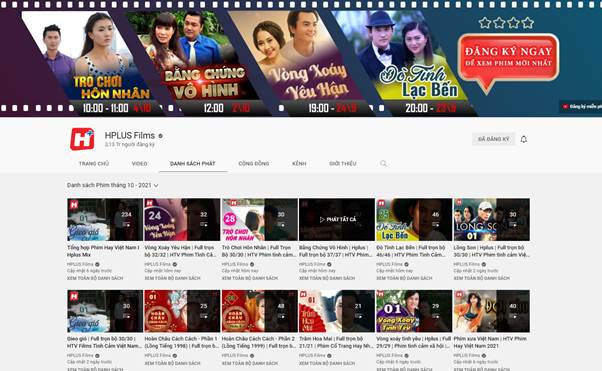Click the Hoàn Châu Cách Cách - Phần 2 title
This screenshot has height=371, width=602.
click(259, 343)
